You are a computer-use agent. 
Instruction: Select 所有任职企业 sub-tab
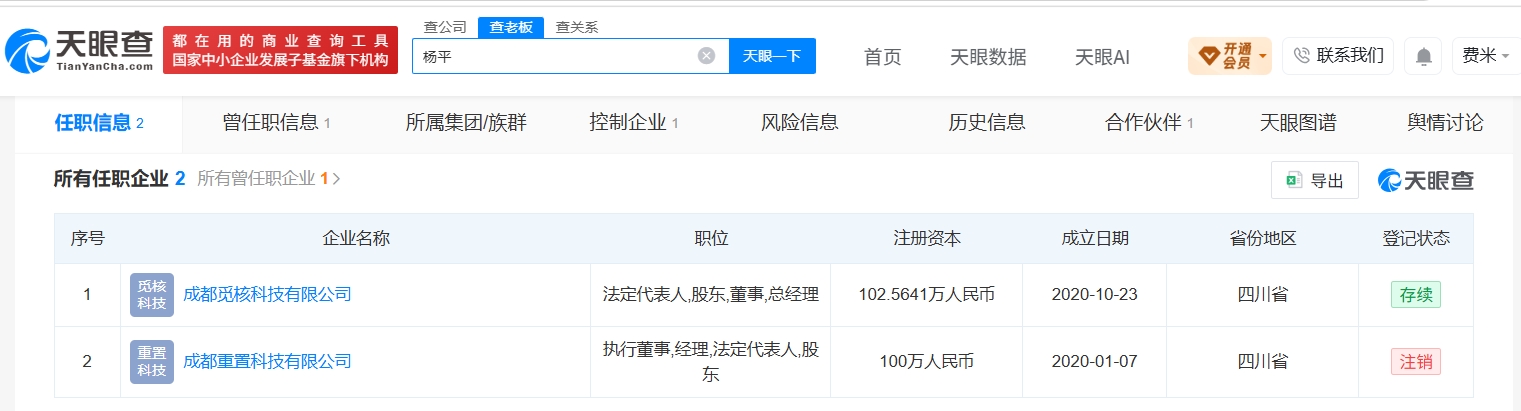(120, 179)
